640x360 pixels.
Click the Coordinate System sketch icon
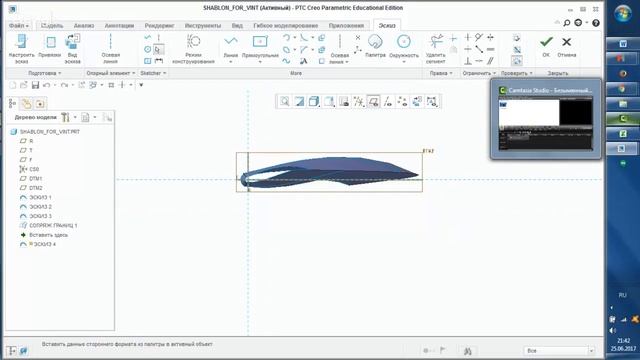click(358, 50)
